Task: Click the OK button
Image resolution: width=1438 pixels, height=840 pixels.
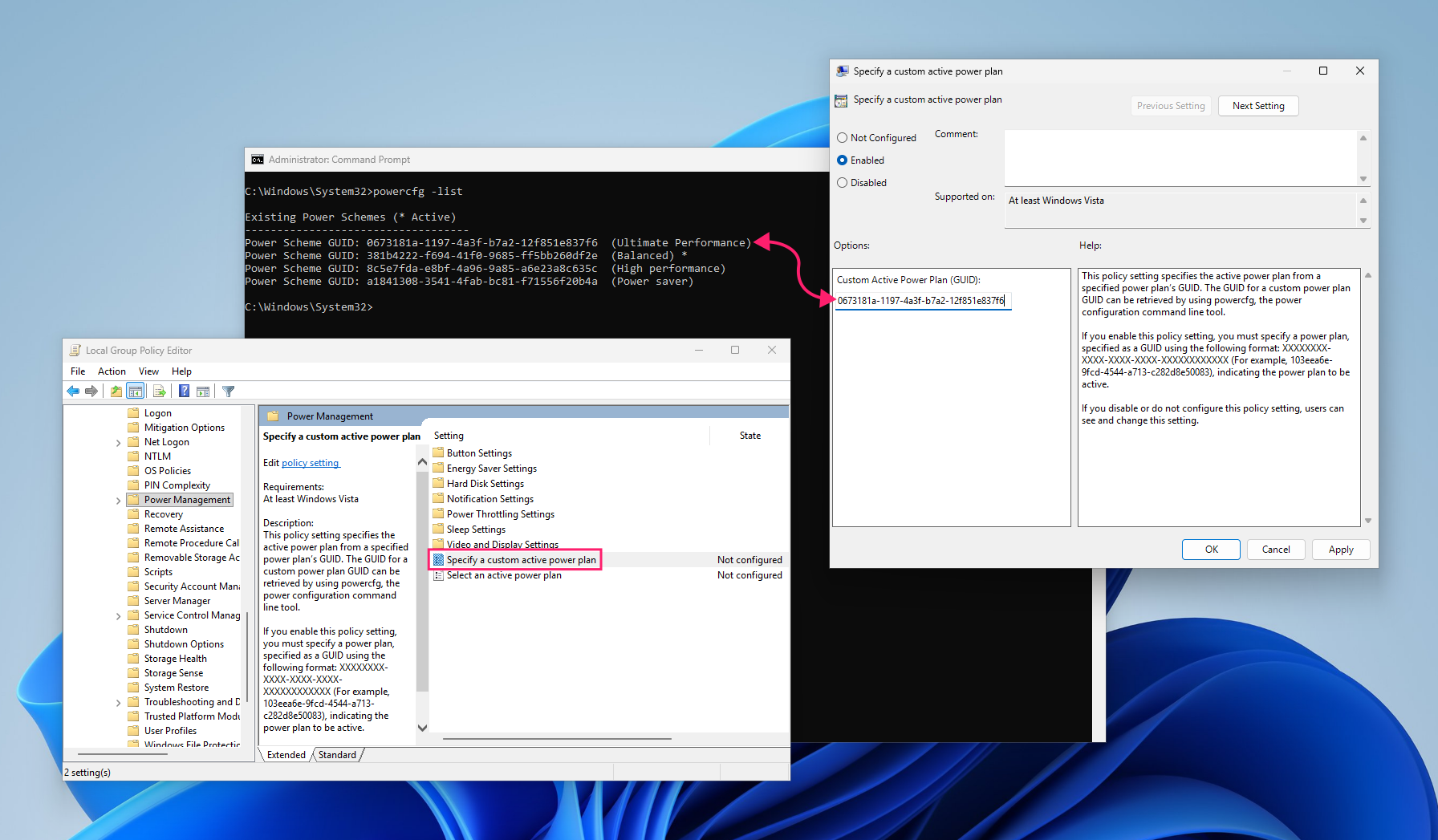Action: (x=1211, y=550)
